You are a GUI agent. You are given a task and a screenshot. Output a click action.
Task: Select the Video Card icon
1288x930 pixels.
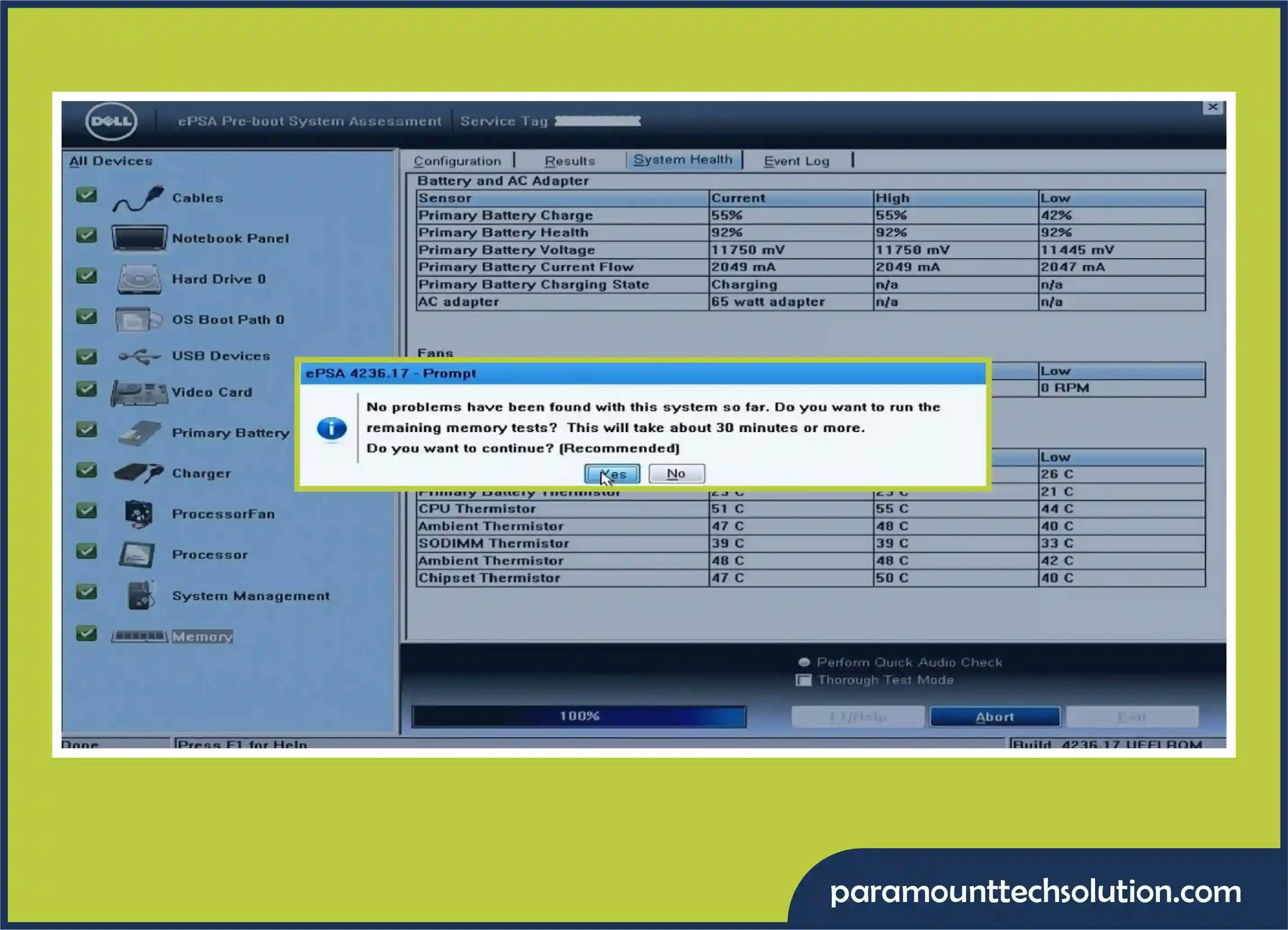tap(139, 393)
